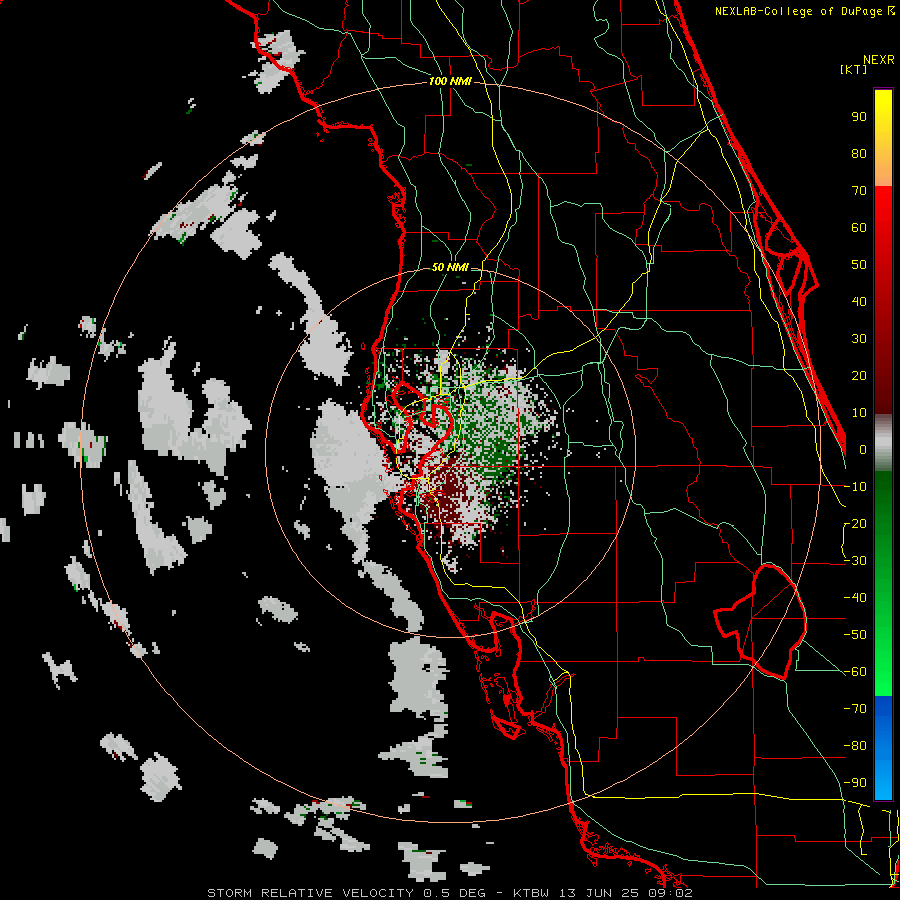Click the -30 value on the velocity scale

[x=855, y=561]
